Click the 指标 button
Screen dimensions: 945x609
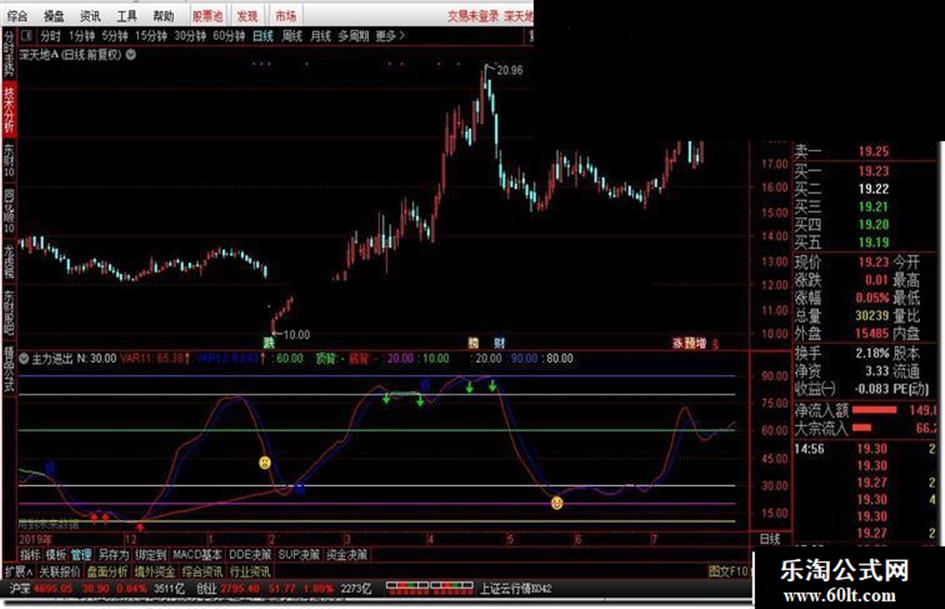30,554
